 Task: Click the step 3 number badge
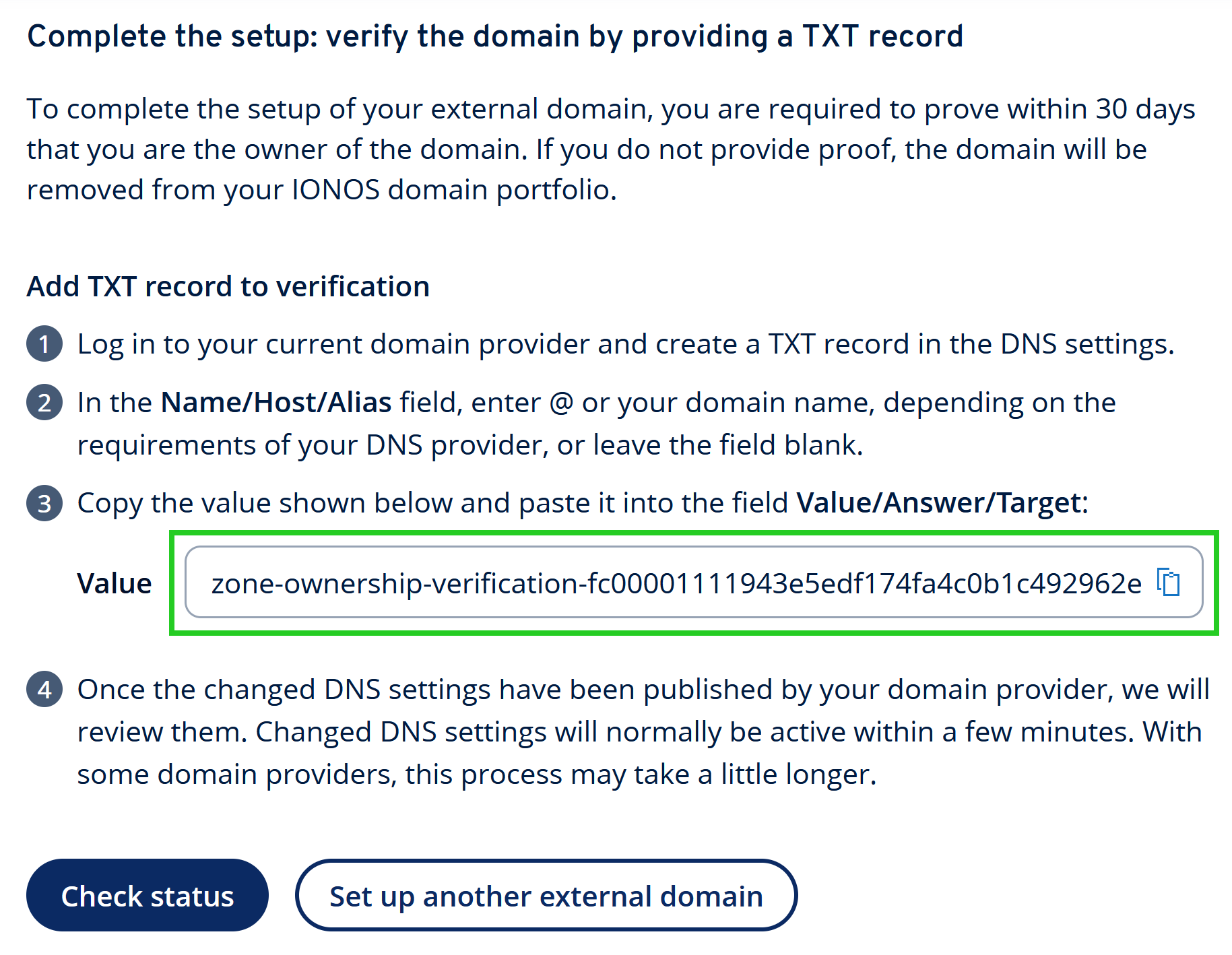(44, 503)
